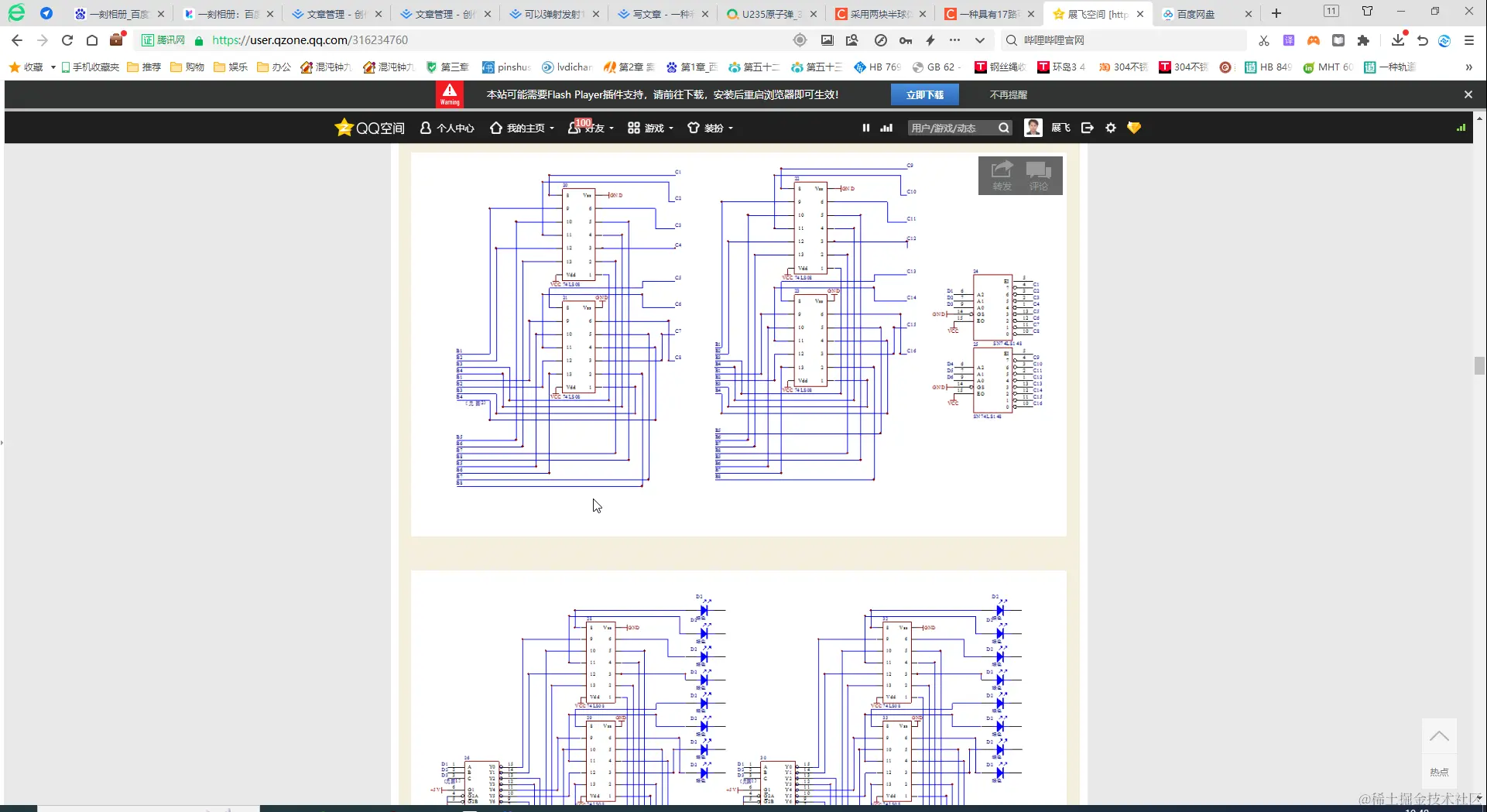Expand the 游戏 dropdown
The height and width of the screenshot is (812, 1487).
(x=650, y=128)
